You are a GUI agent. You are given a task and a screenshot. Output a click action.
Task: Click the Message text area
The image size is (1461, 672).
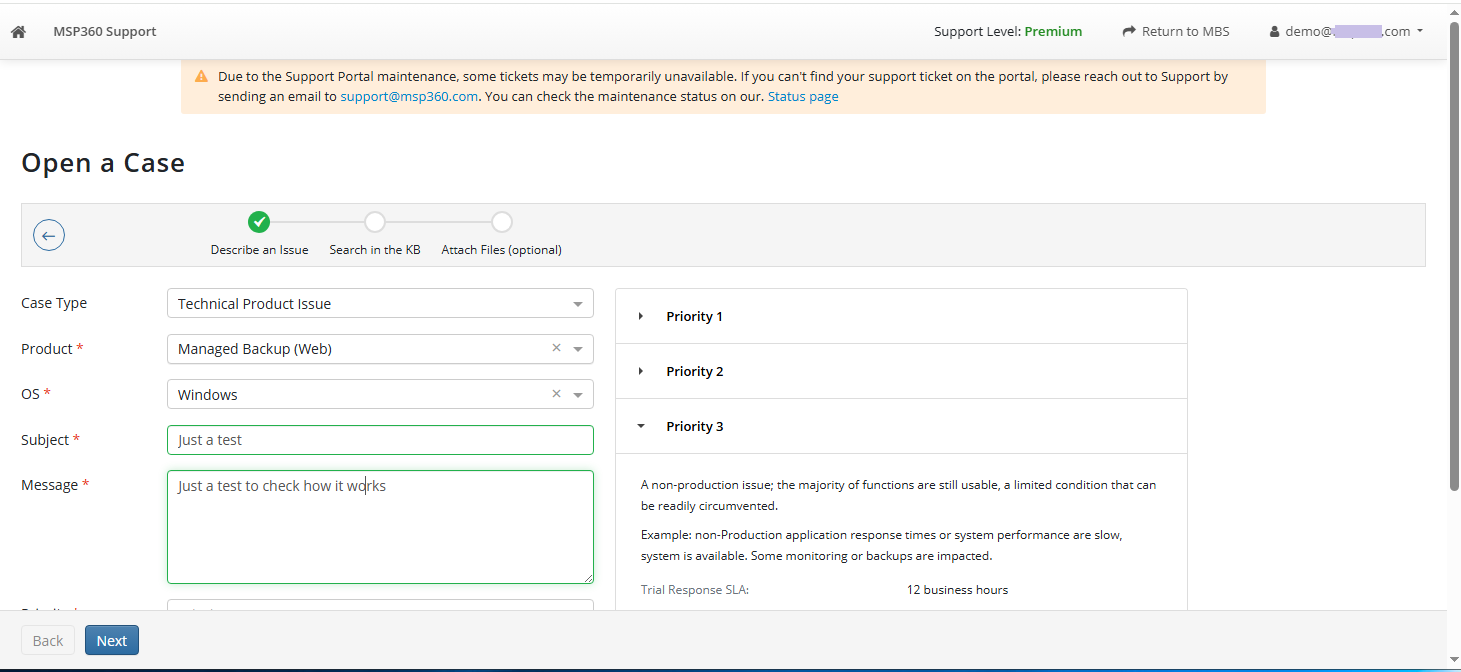point(380,527)
